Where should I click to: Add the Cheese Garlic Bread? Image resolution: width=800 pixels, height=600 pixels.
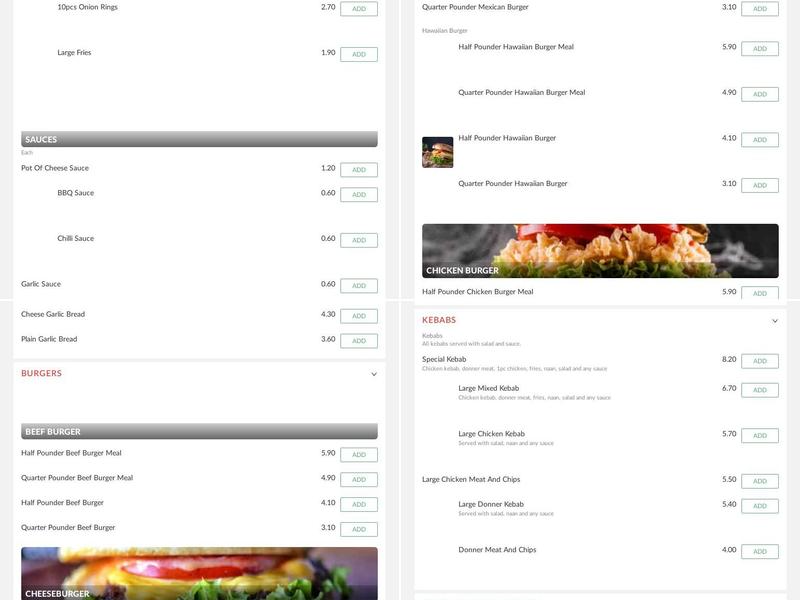coord(358,314)
